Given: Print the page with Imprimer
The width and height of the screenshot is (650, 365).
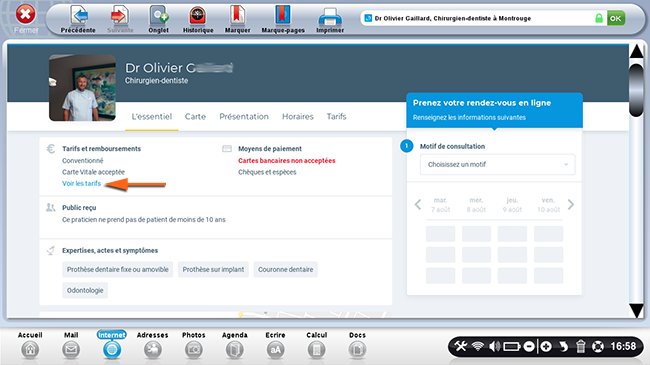Looking at the screenshot, I should 330,19.
